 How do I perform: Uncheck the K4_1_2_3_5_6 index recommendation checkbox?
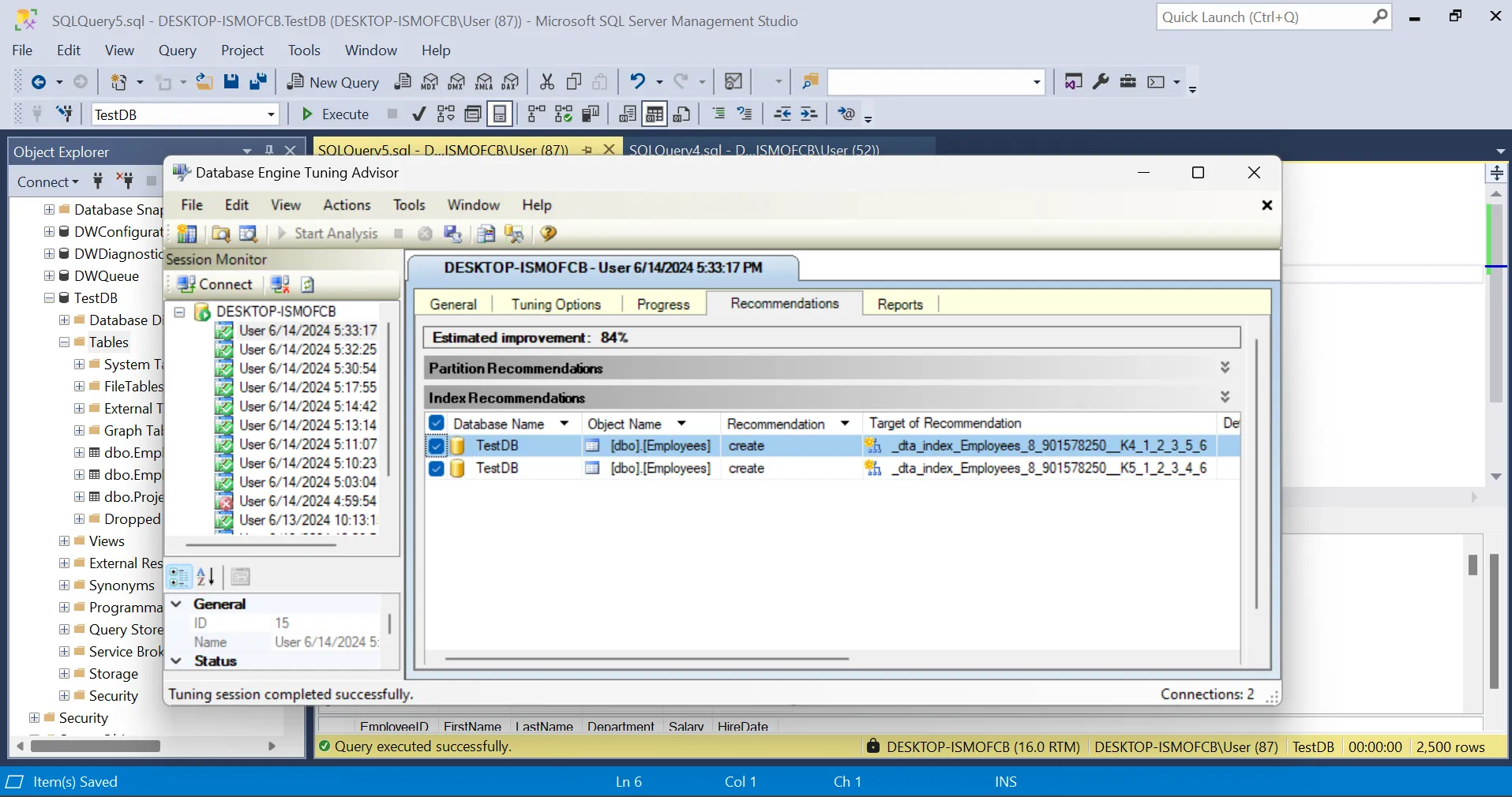pos(437,446)
